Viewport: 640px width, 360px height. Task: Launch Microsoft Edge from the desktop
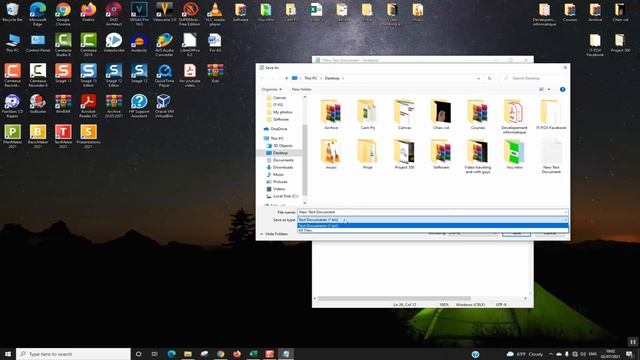[x=38, y=13]
